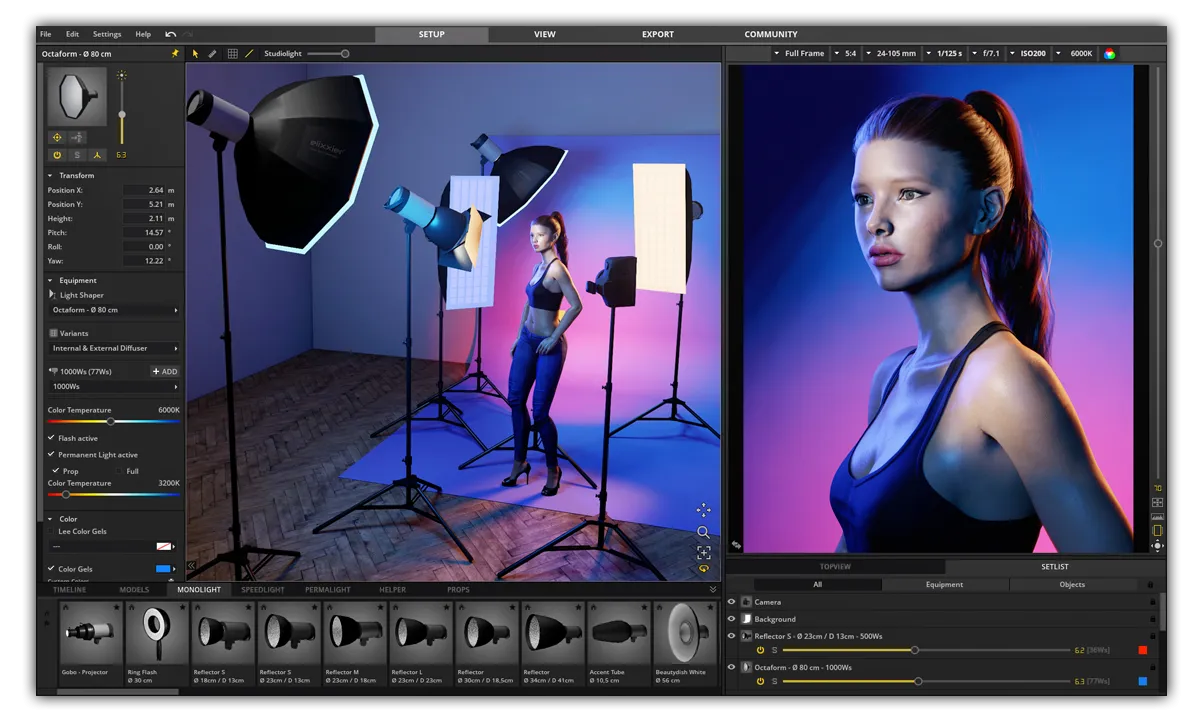Click the pin icon on the Octaform panel
Image resolution: width=1200 pixels, height=726 pixels.
(175, 54)
